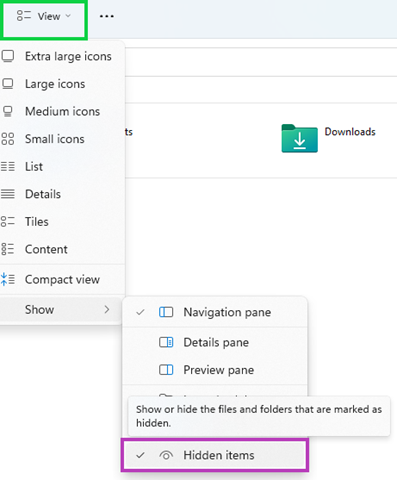Screen dimensions: 397x480
Task: Open the View dropdown in toolbar
Action: [x=44, y=16]
